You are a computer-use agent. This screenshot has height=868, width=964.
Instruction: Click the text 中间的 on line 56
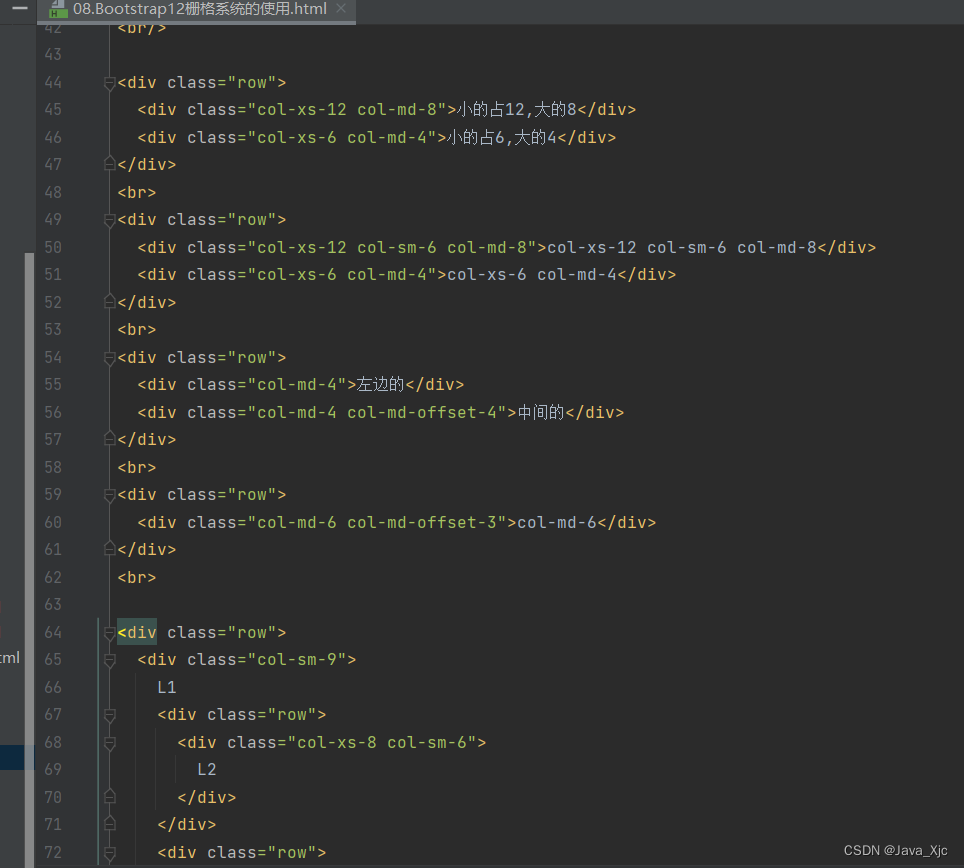click(x=541, y=412)
